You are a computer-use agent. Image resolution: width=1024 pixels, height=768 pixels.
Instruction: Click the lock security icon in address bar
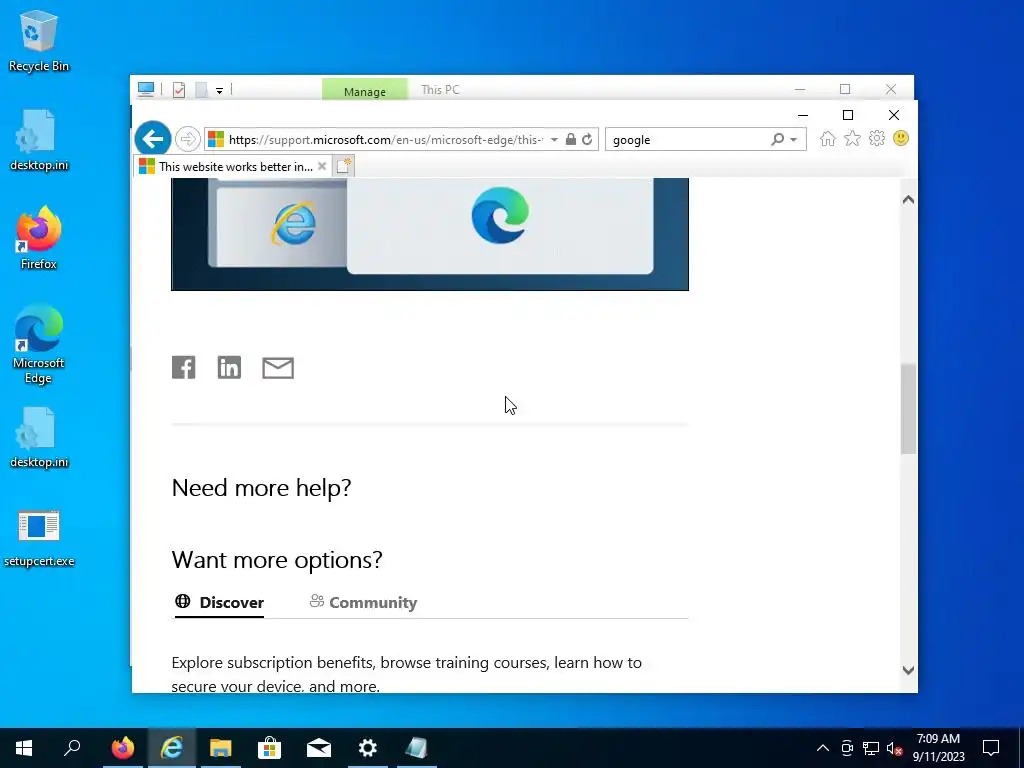click(571, 139)
